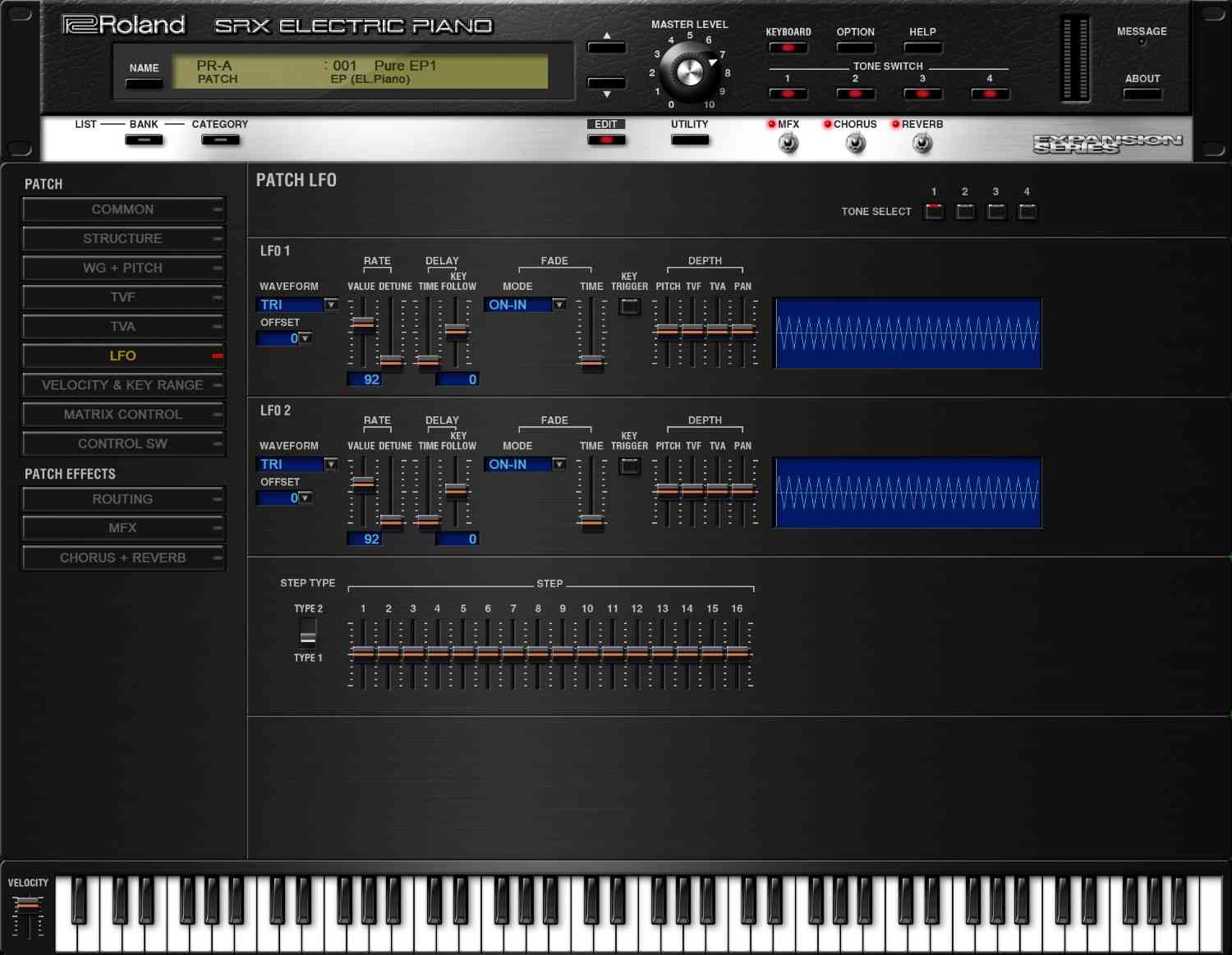Open the OPTION panel
The width and height of the screenshot is (1232, 955).
tap(854, 48)
